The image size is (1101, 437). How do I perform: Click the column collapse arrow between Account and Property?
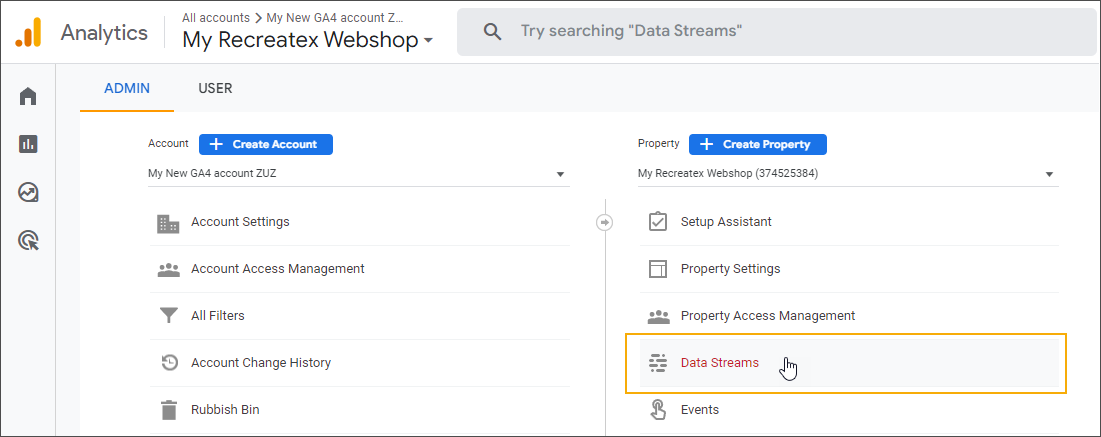(x=604, y=222)
